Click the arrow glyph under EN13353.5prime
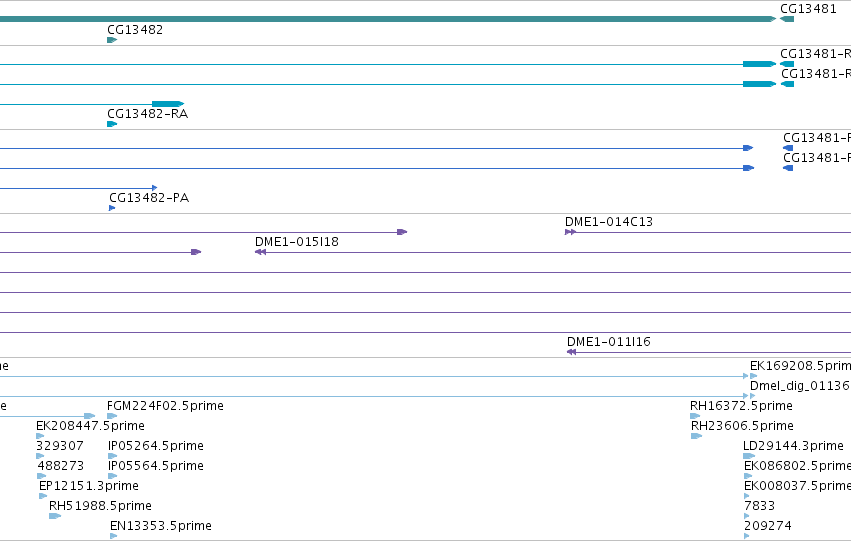 [113, 536]
